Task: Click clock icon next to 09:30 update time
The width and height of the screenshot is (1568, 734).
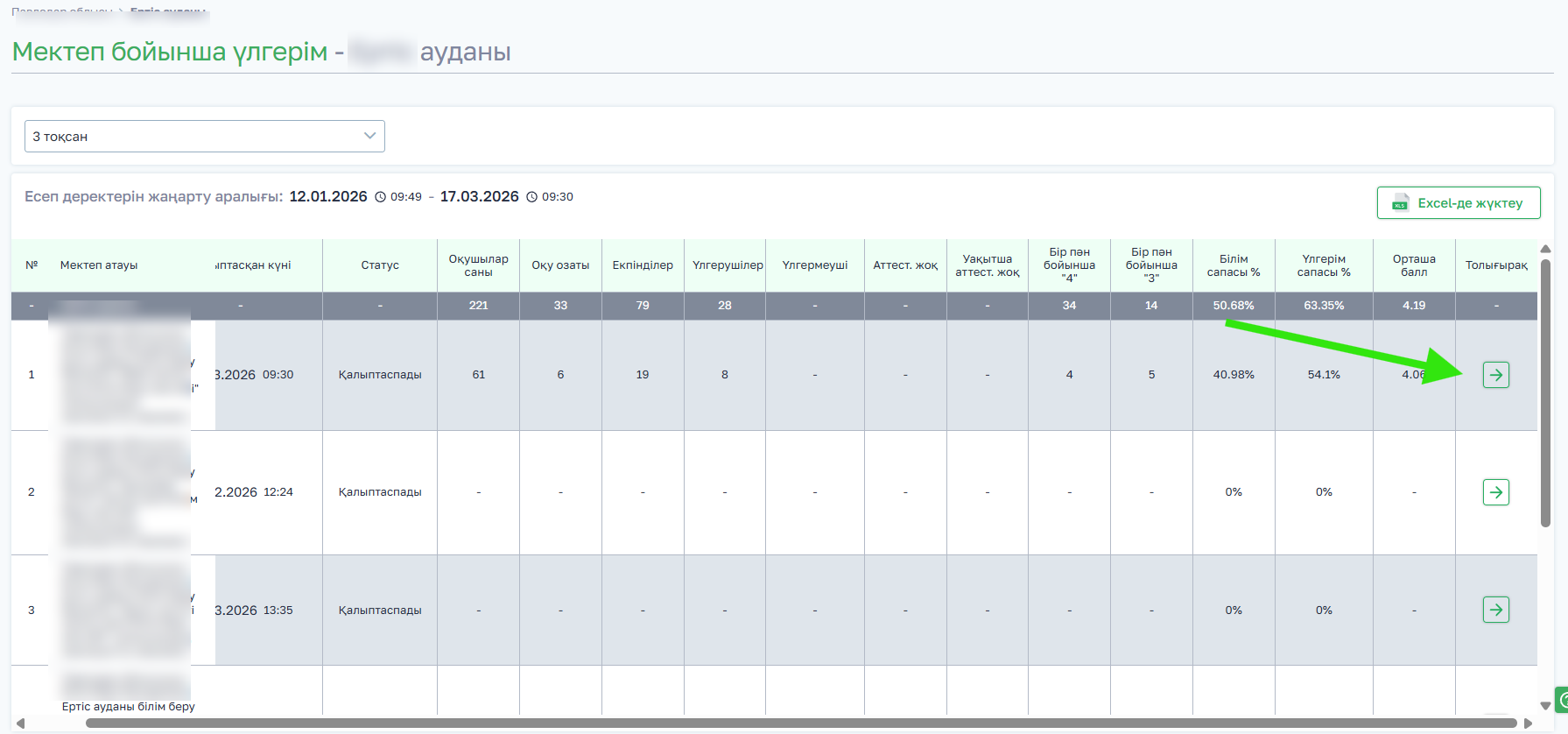Action: pos(532,197)
